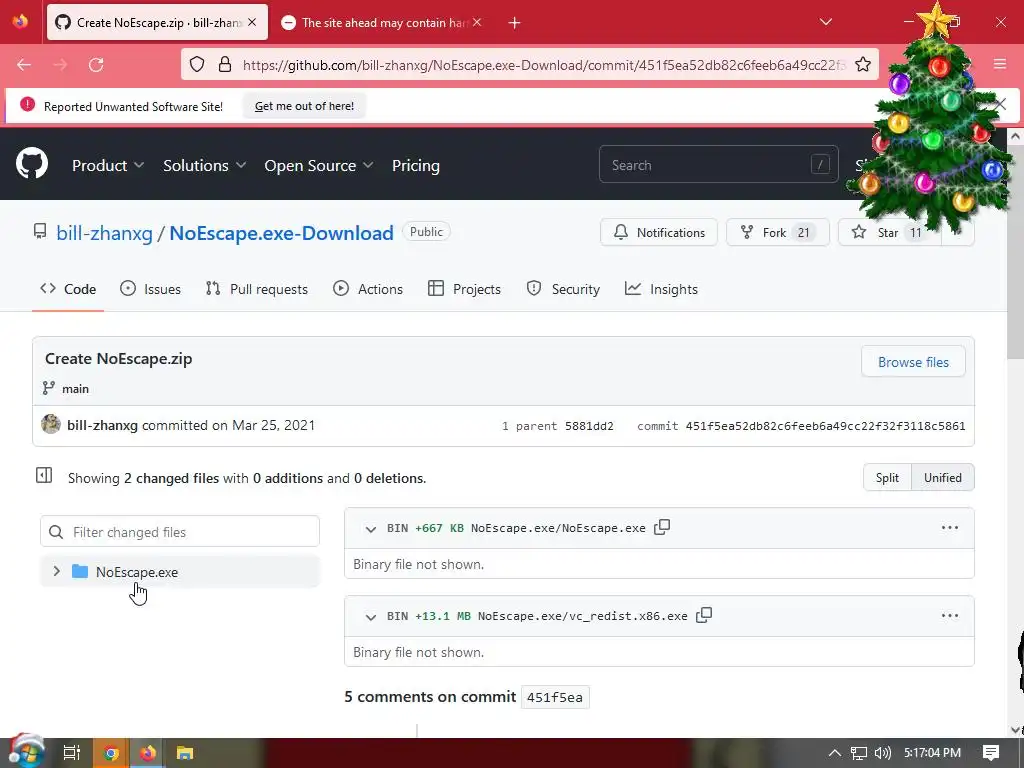The image size is (1024, 768).
Task: Switch to 'The site ahead may contain' tab
Action: pyautogui.click(x=382, y=22)
